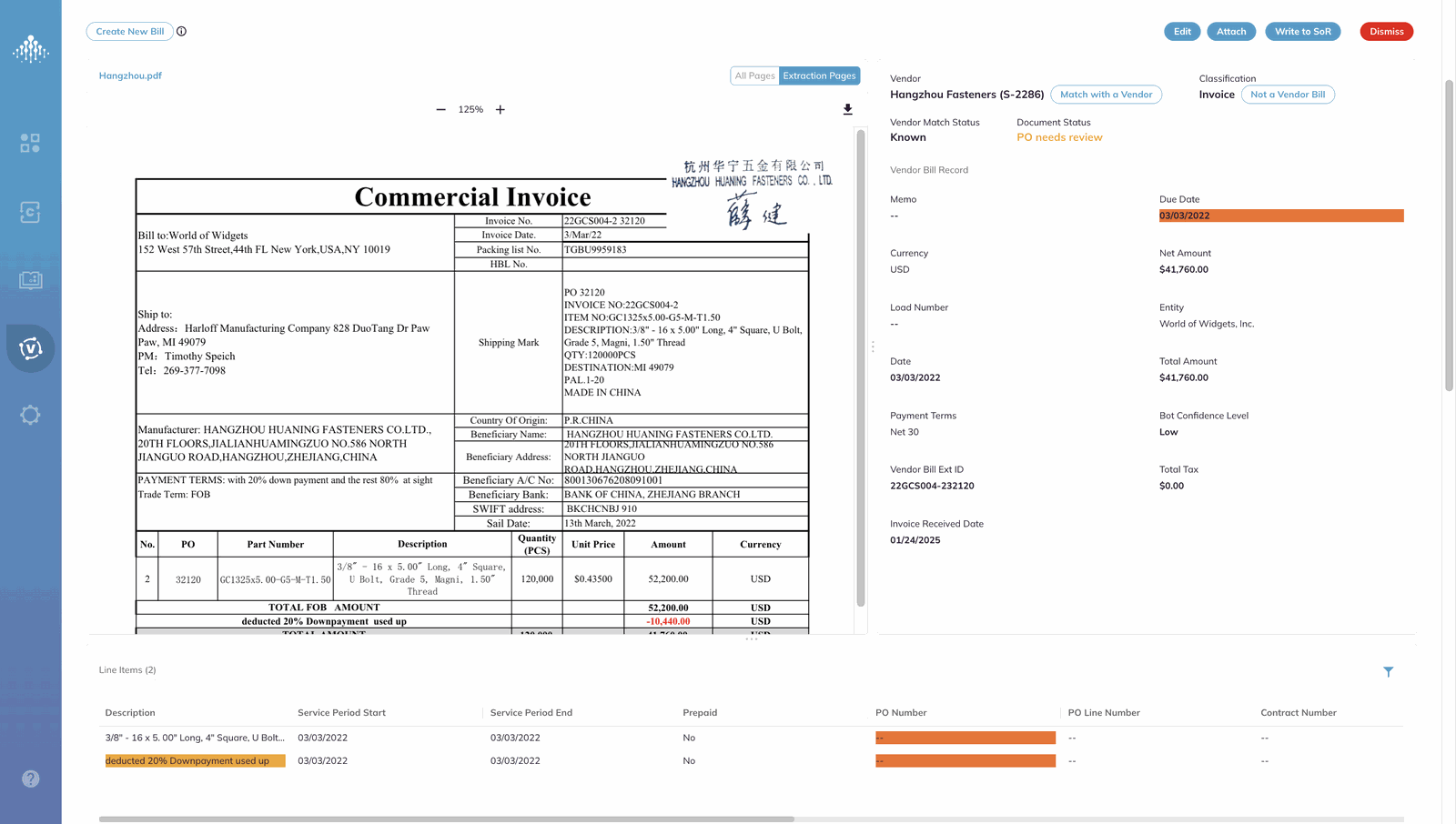This screenshot has width=1456, height=824.
Task: Click the highlighted Due Date 03/03/2022 field
Action: [x=1281, y=216]
